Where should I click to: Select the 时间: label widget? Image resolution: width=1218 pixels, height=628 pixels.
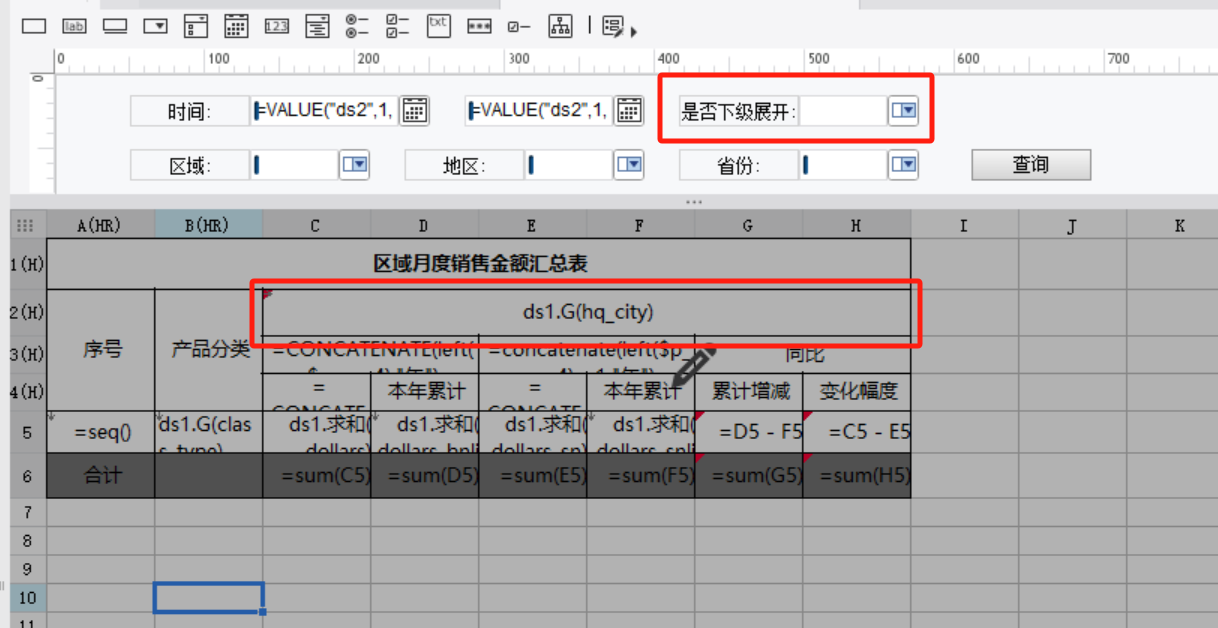pos(189,111)
